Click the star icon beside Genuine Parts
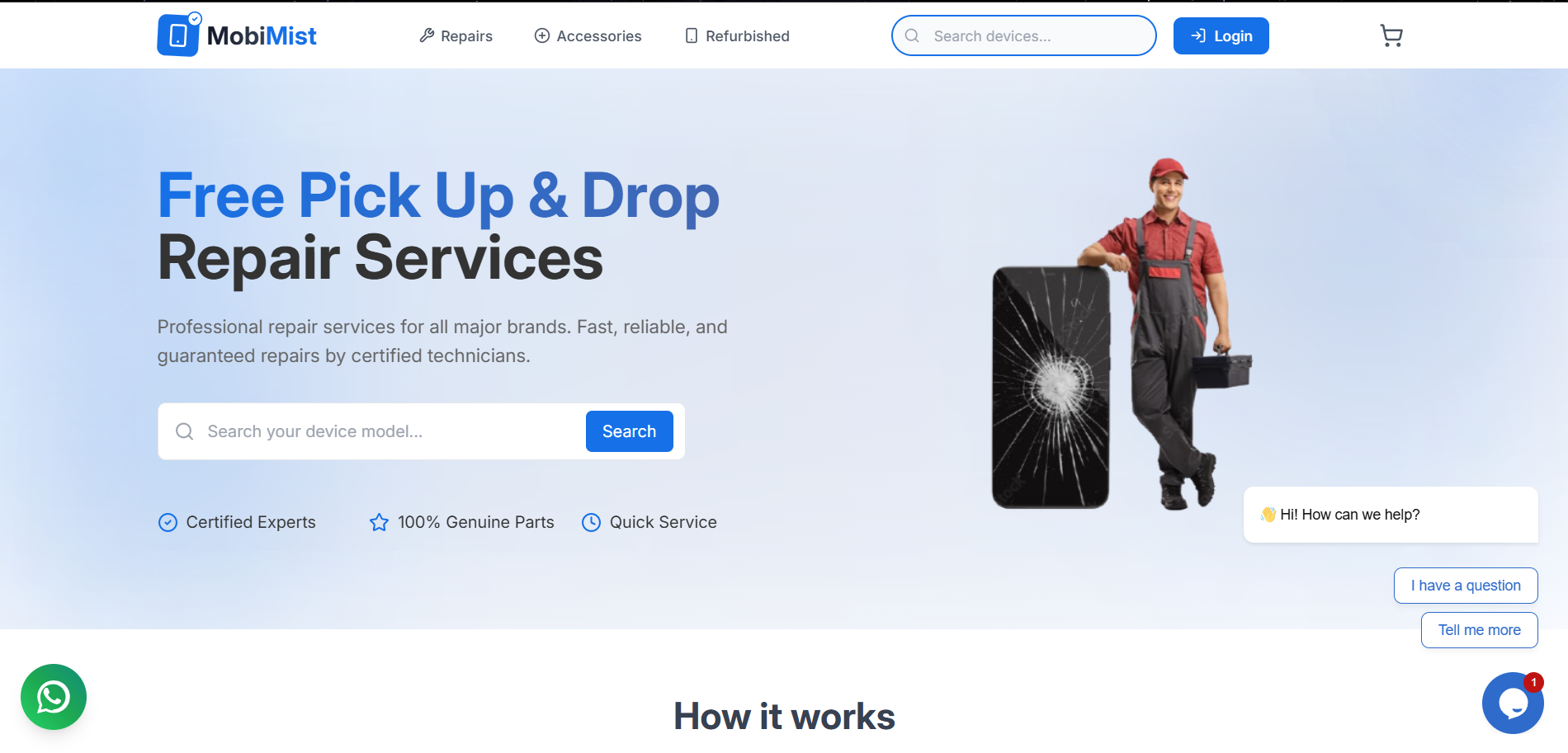Viewport: 1568px width, 753px height. (379, 522)
